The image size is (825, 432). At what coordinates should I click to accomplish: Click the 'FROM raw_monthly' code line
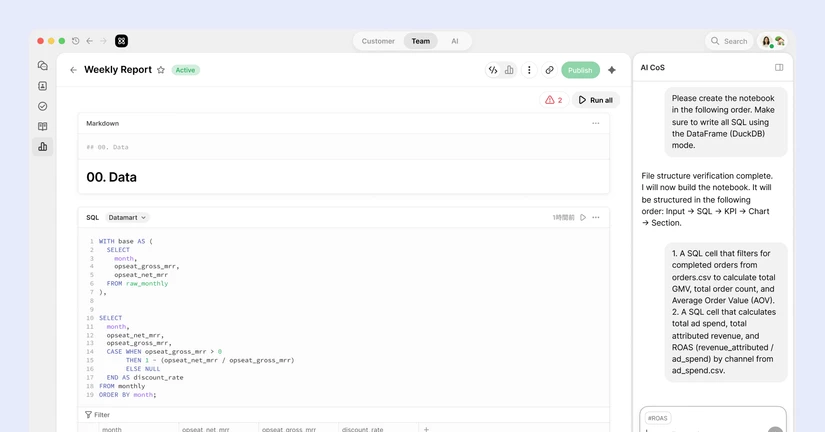137,283
